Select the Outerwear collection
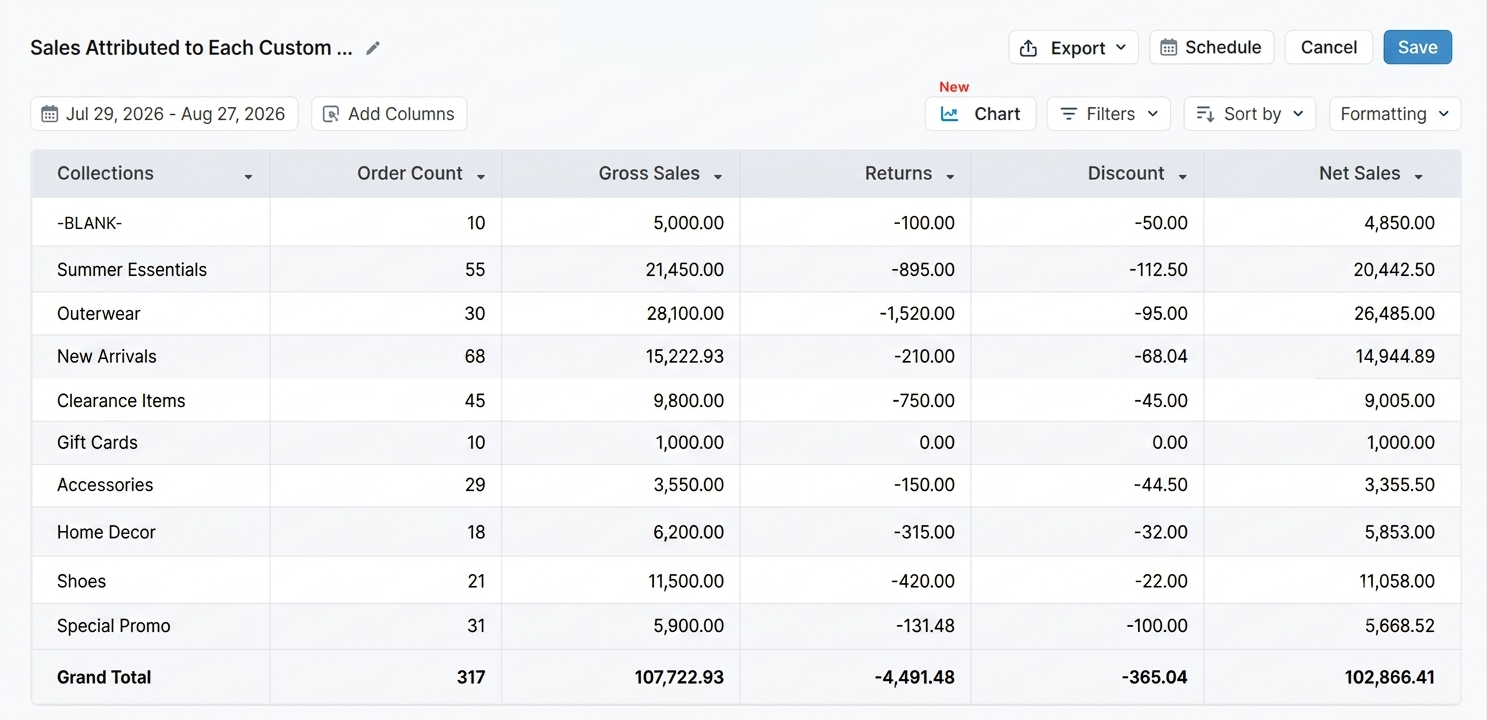The image size is (1487, 720). [x=99, y=314]
